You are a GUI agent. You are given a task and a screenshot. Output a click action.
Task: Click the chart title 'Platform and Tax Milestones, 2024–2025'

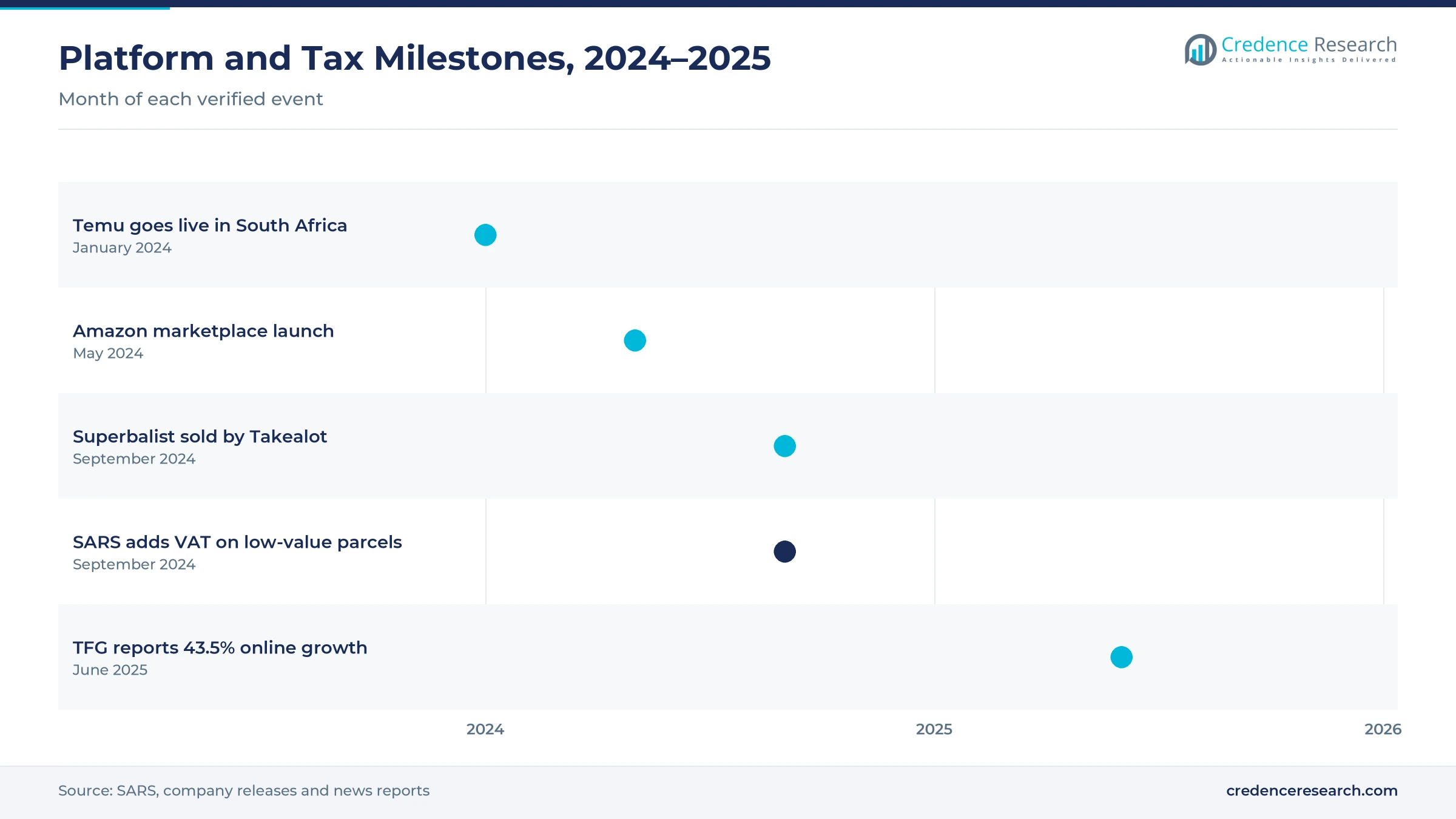(x=414, y=58)
